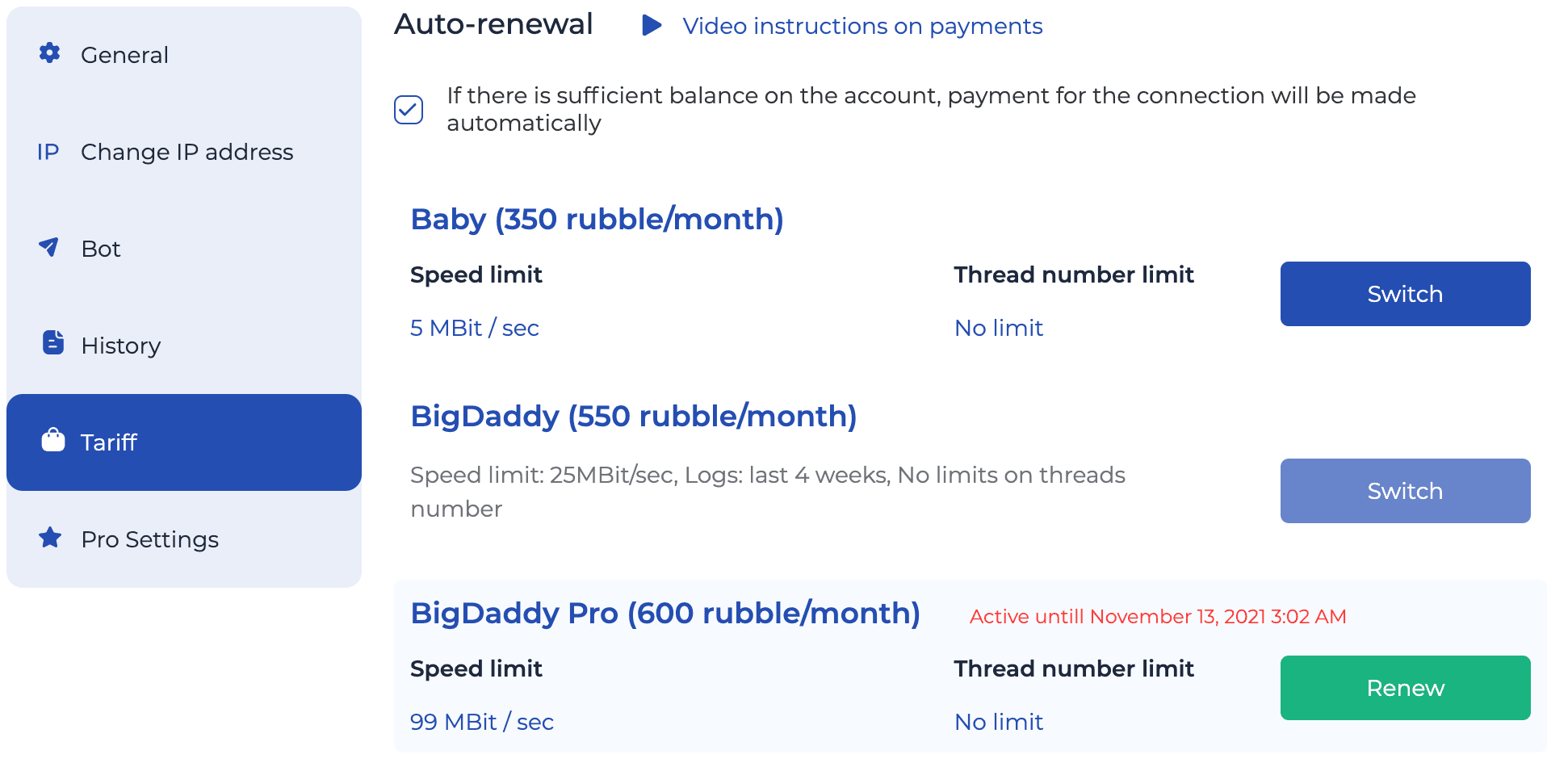Viewport: 1568px width, 767px height.
Task: Open the History section
Action: [x=184, y=346]
